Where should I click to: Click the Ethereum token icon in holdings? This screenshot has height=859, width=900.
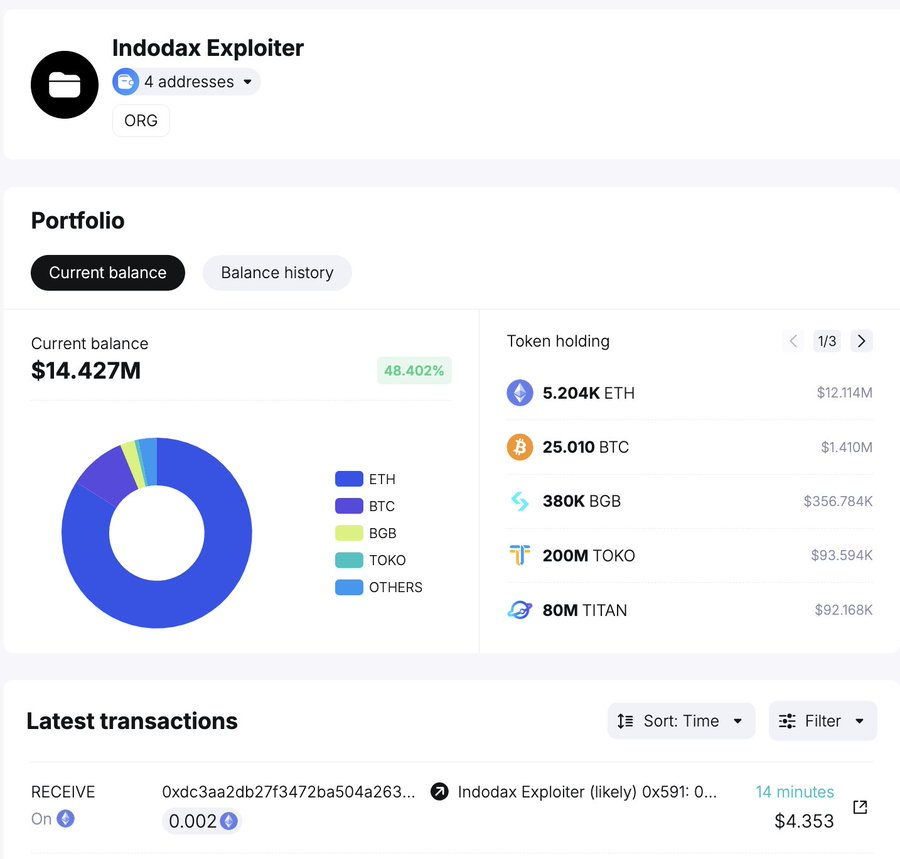coord(520,393)
